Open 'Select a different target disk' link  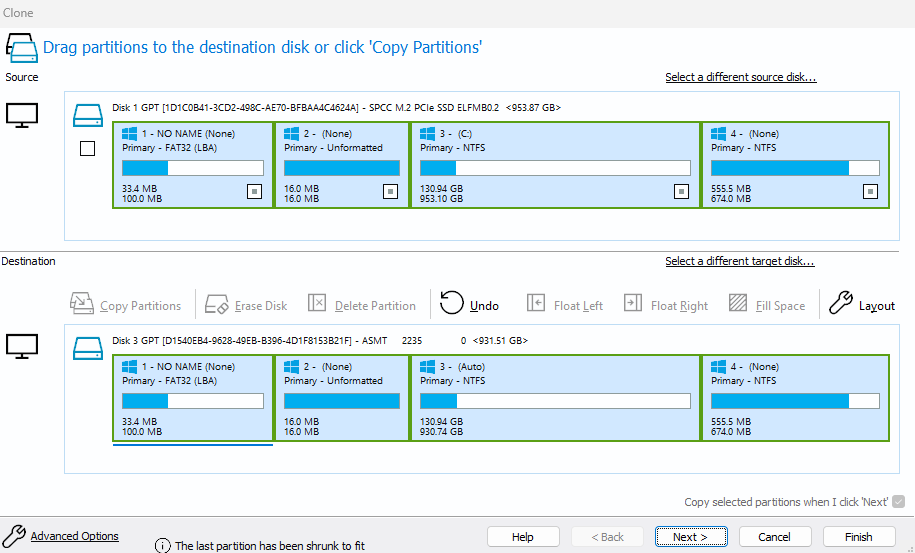coord(739,262)
